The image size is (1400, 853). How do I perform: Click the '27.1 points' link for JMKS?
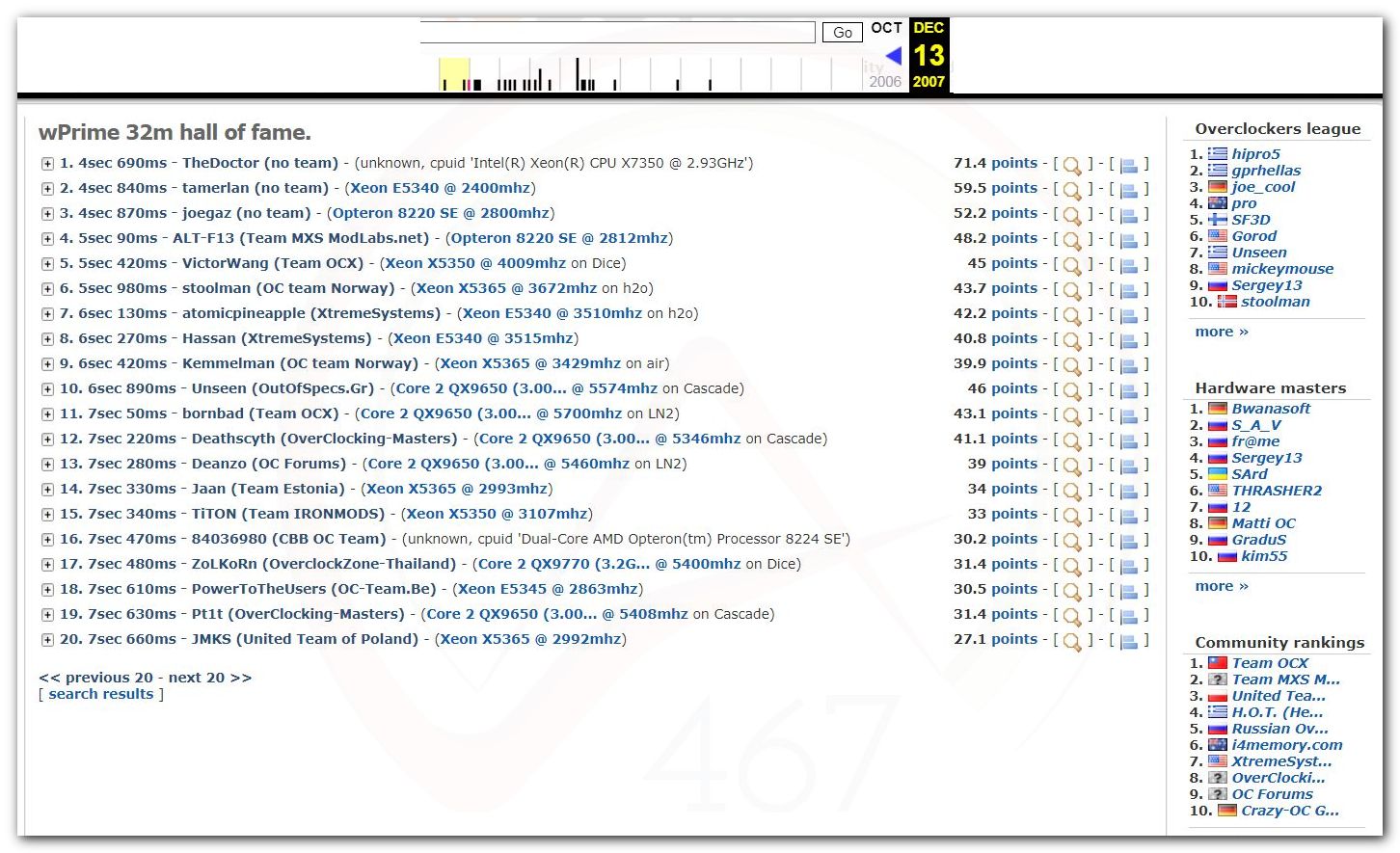click(996, 639)
